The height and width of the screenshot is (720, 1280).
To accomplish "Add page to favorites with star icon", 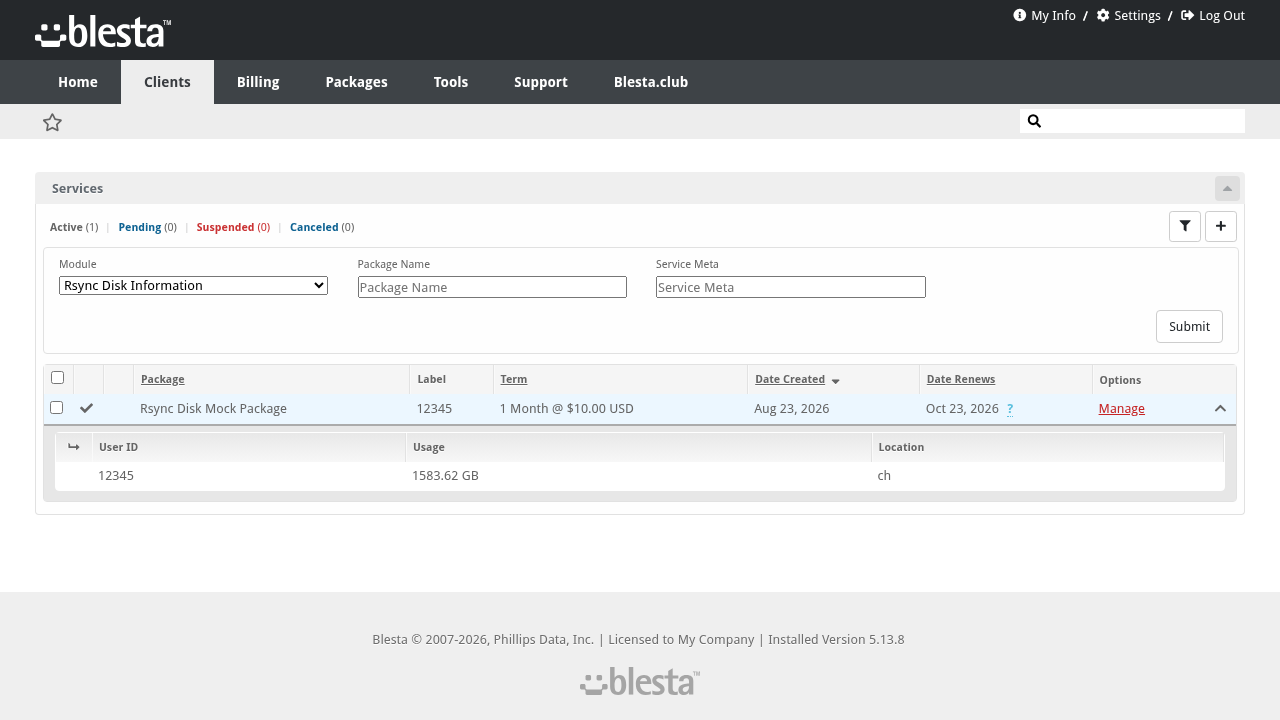I will click(x=53, y=122).
